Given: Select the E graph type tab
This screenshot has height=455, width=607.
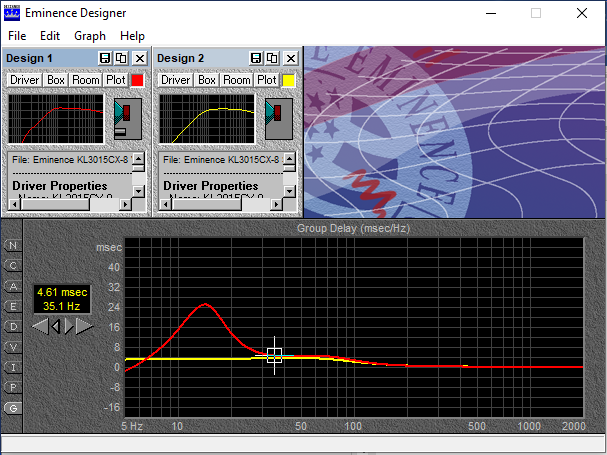Looking at the screenshot, I should point(13,306).
